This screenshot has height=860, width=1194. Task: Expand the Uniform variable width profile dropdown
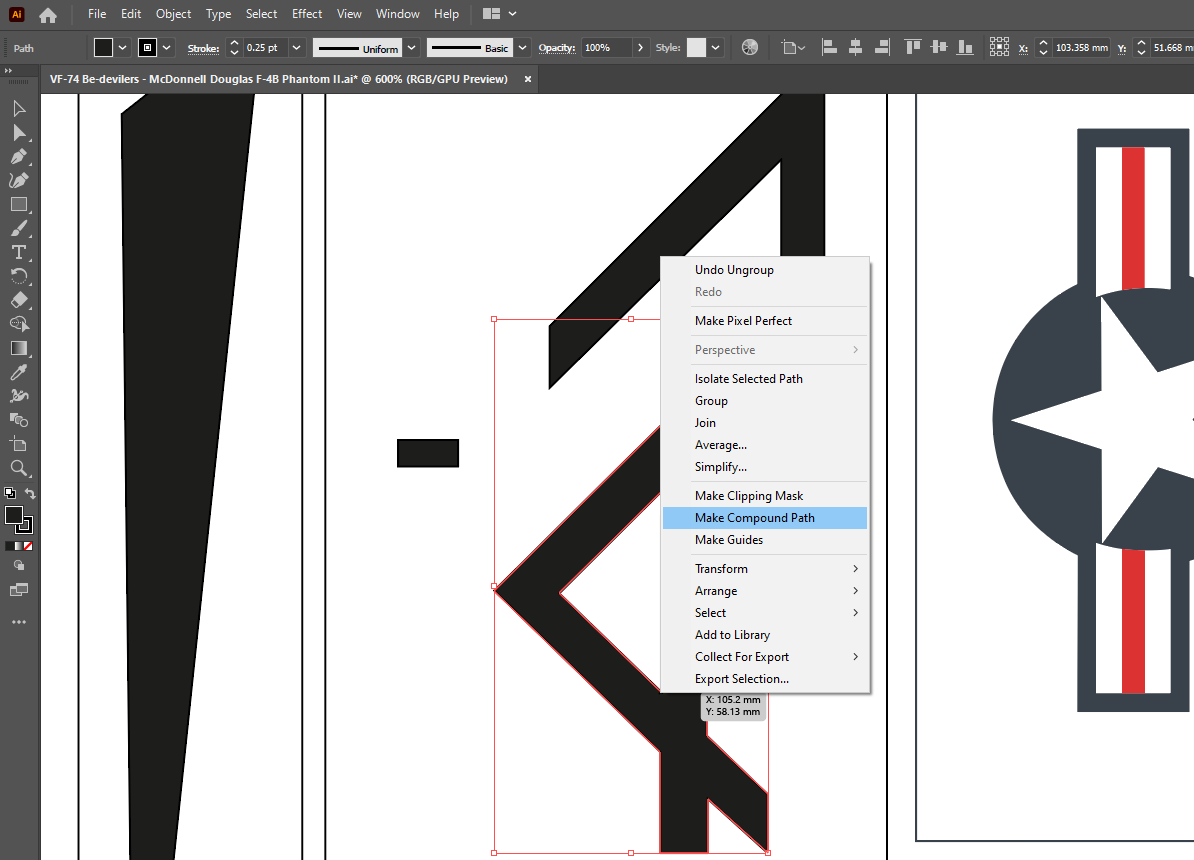(411, 48)
